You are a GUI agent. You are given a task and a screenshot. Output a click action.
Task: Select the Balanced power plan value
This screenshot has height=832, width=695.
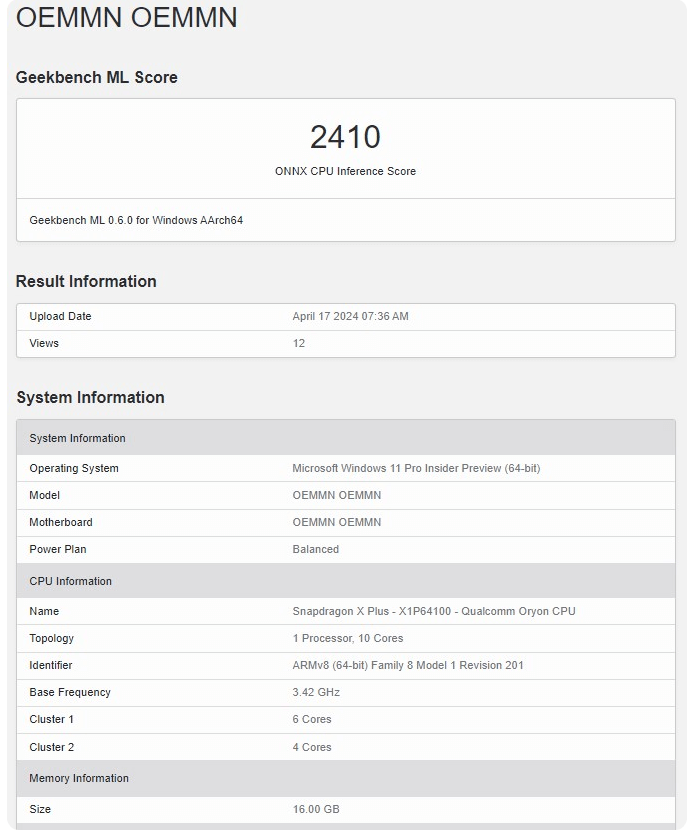315,549
